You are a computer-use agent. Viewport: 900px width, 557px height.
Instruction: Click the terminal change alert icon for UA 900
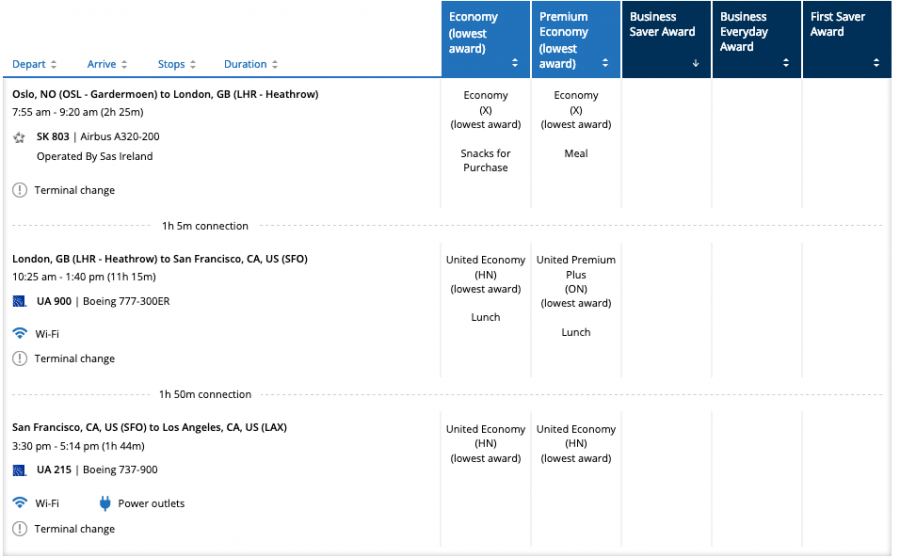[x=19, y=358]
